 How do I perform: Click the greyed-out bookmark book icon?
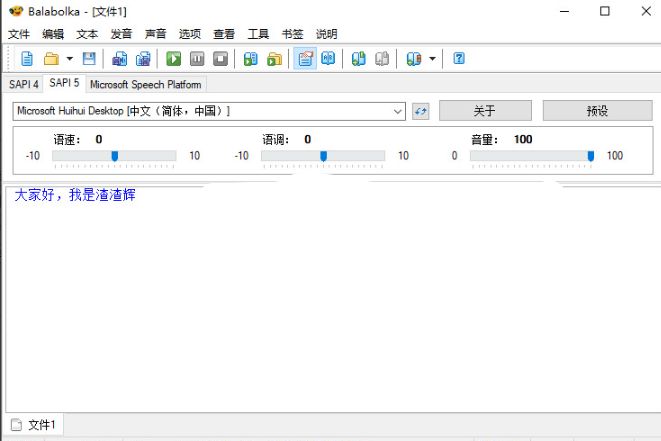(382, 59)
